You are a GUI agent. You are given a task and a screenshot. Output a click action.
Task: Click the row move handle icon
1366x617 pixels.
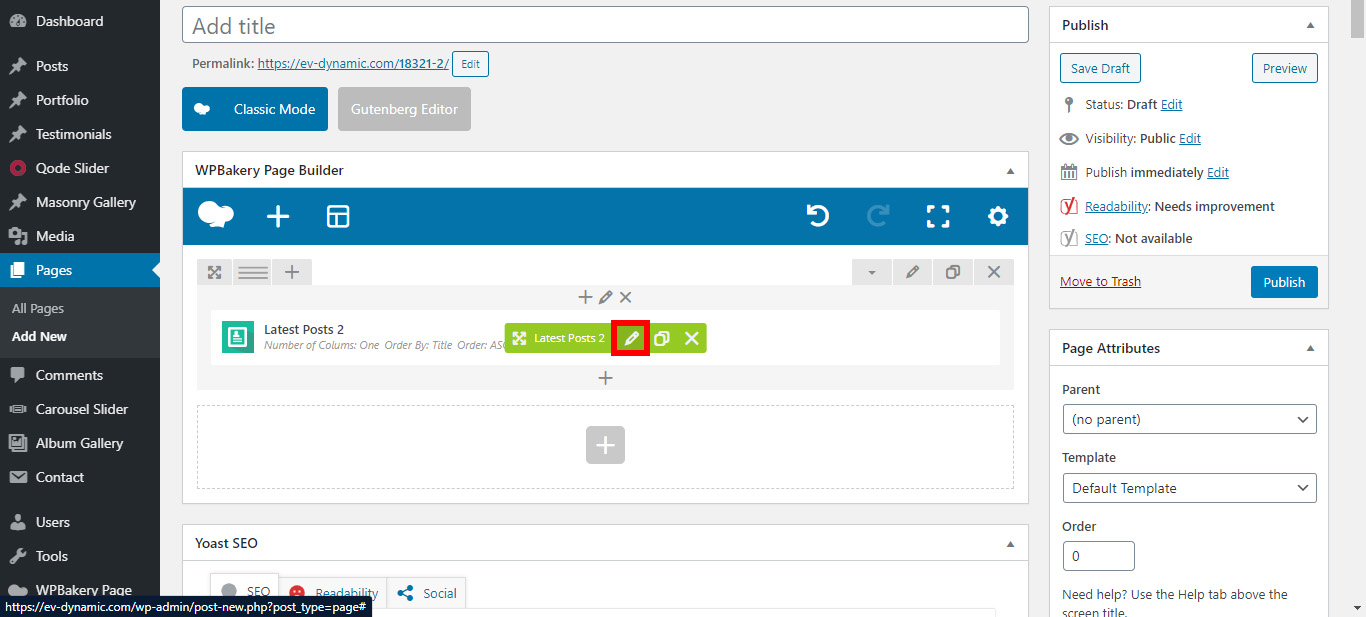(x=214, y=272)
